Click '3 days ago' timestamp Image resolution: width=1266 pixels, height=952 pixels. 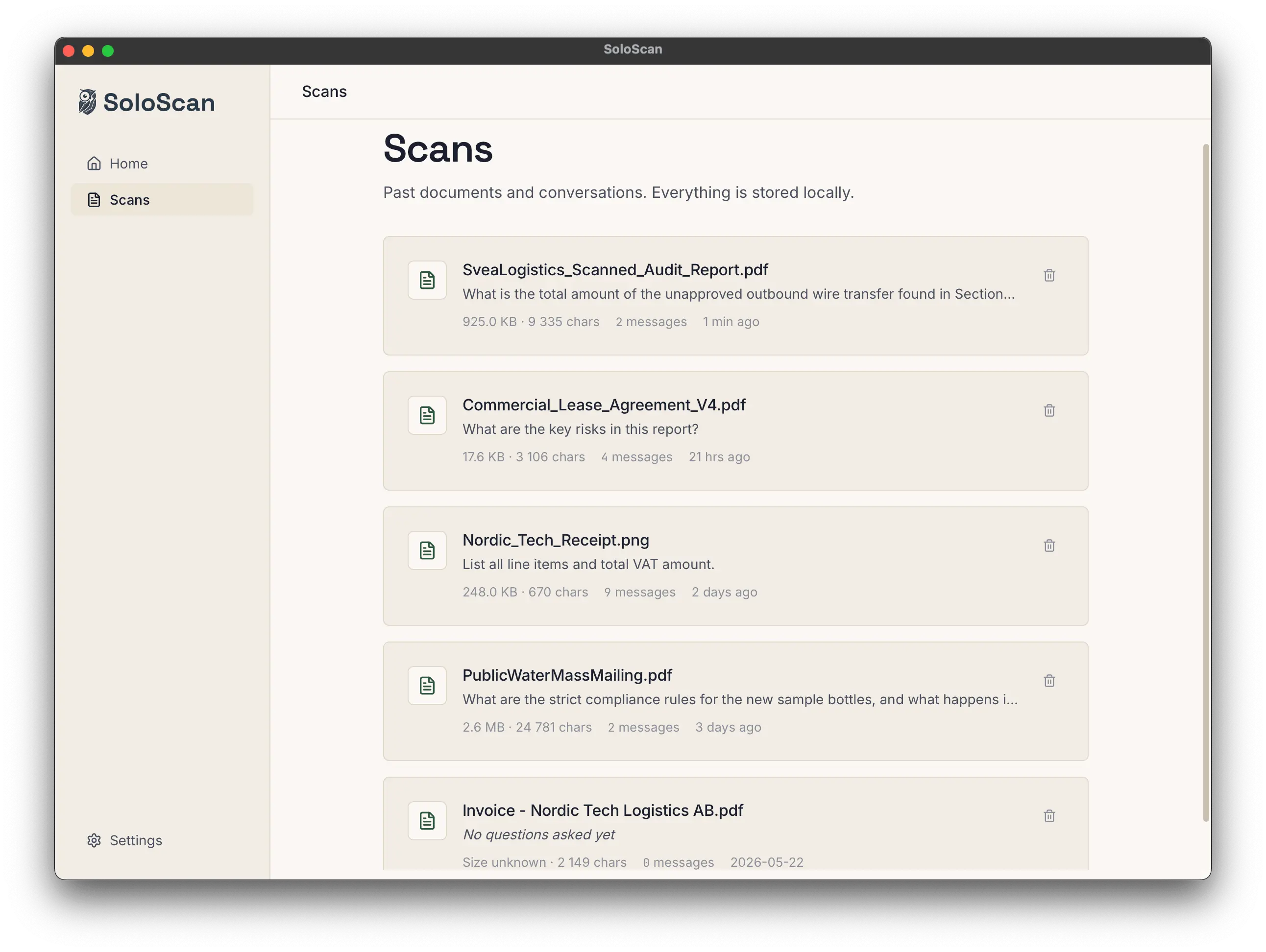728,727
